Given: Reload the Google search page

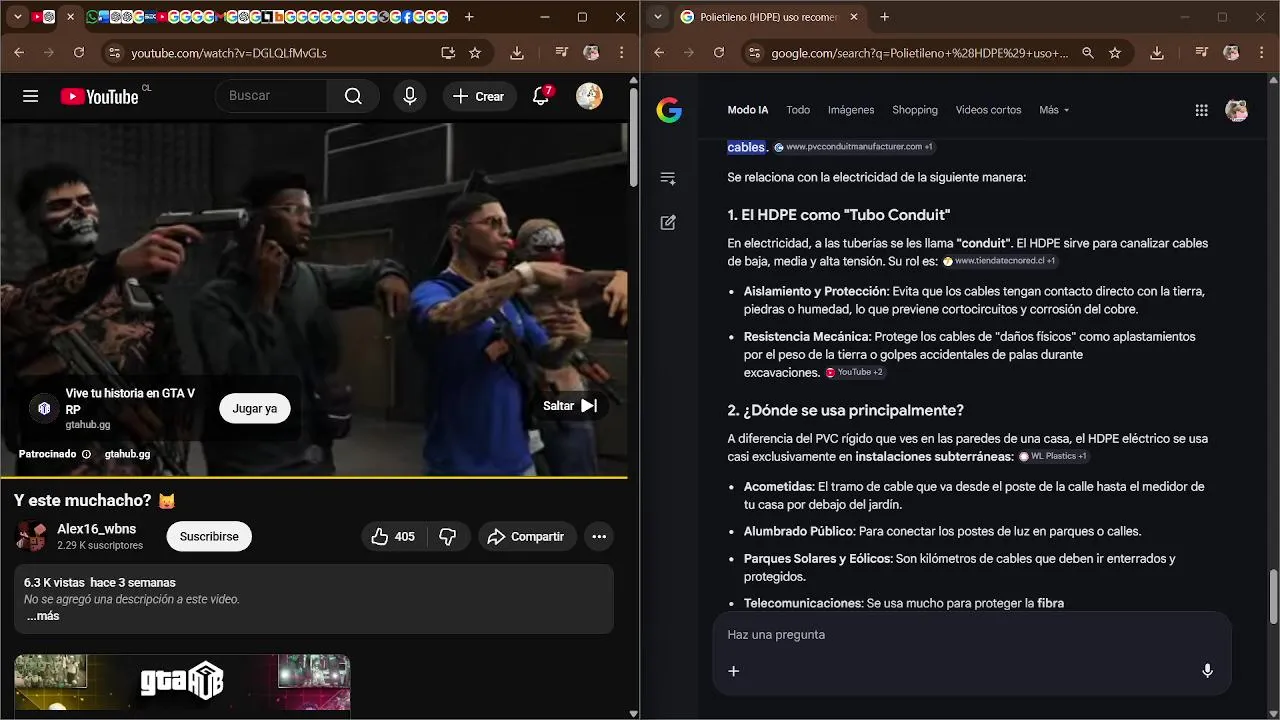Looking at the screenshot, I should pos(719,53).
